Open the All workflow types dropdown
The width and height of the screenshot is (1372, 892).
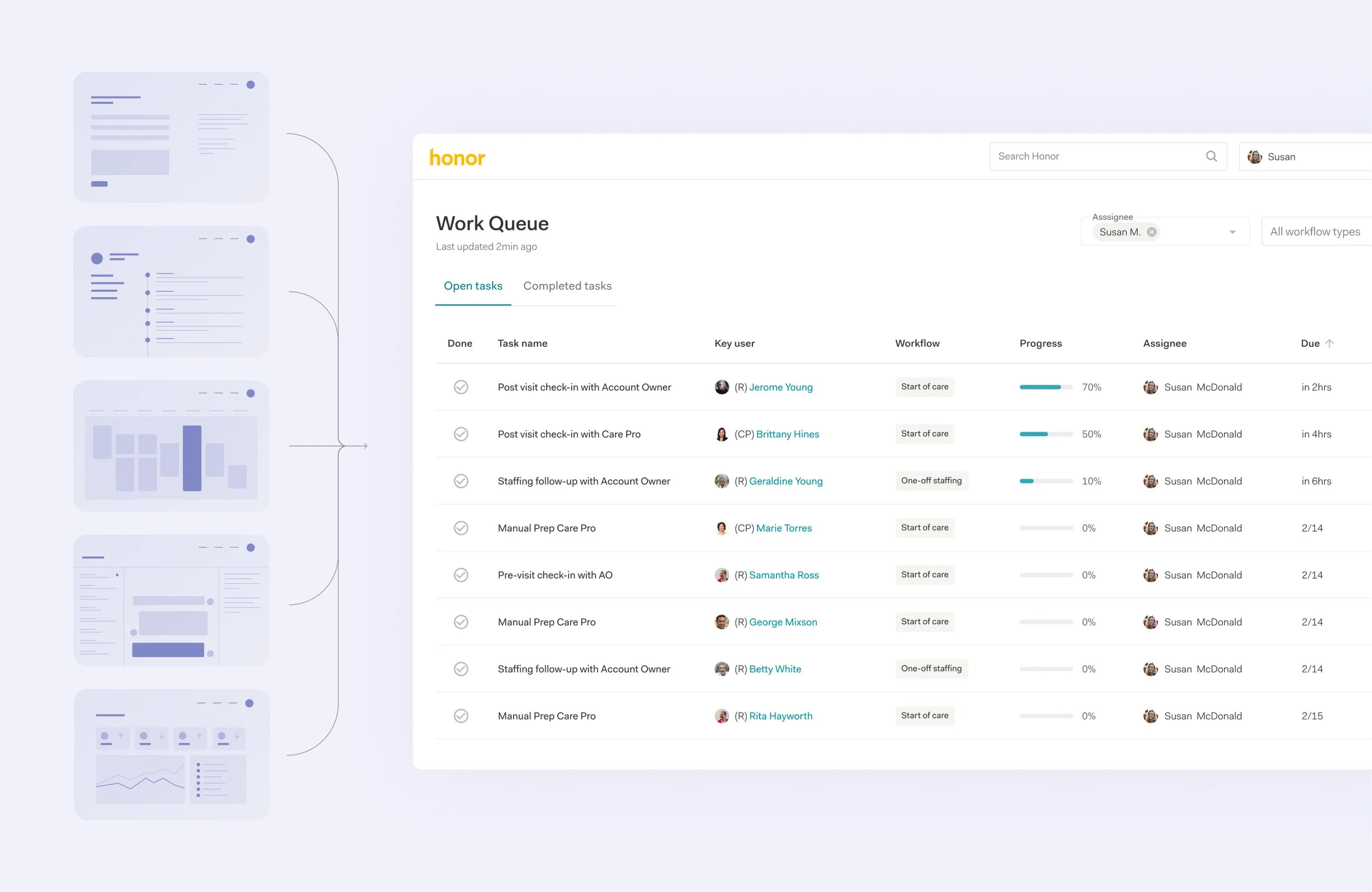1315,232
